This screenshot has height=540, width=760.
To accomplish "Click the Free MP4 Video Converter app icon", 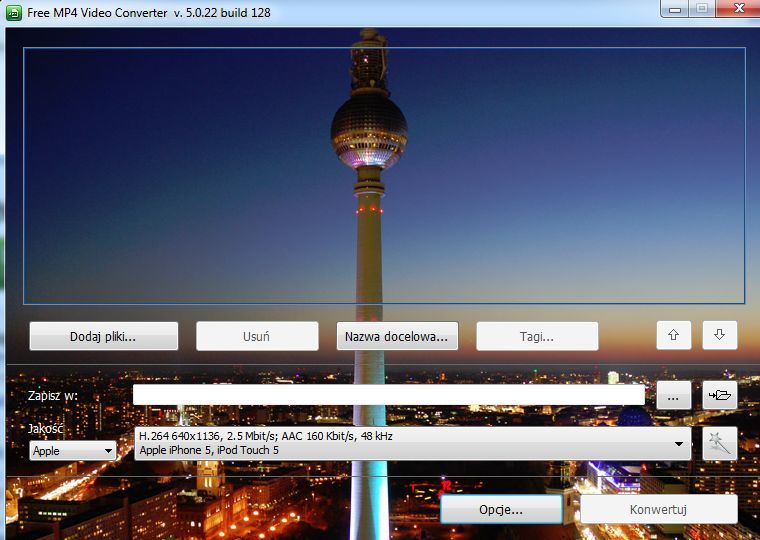I will [x=14, y=13].
